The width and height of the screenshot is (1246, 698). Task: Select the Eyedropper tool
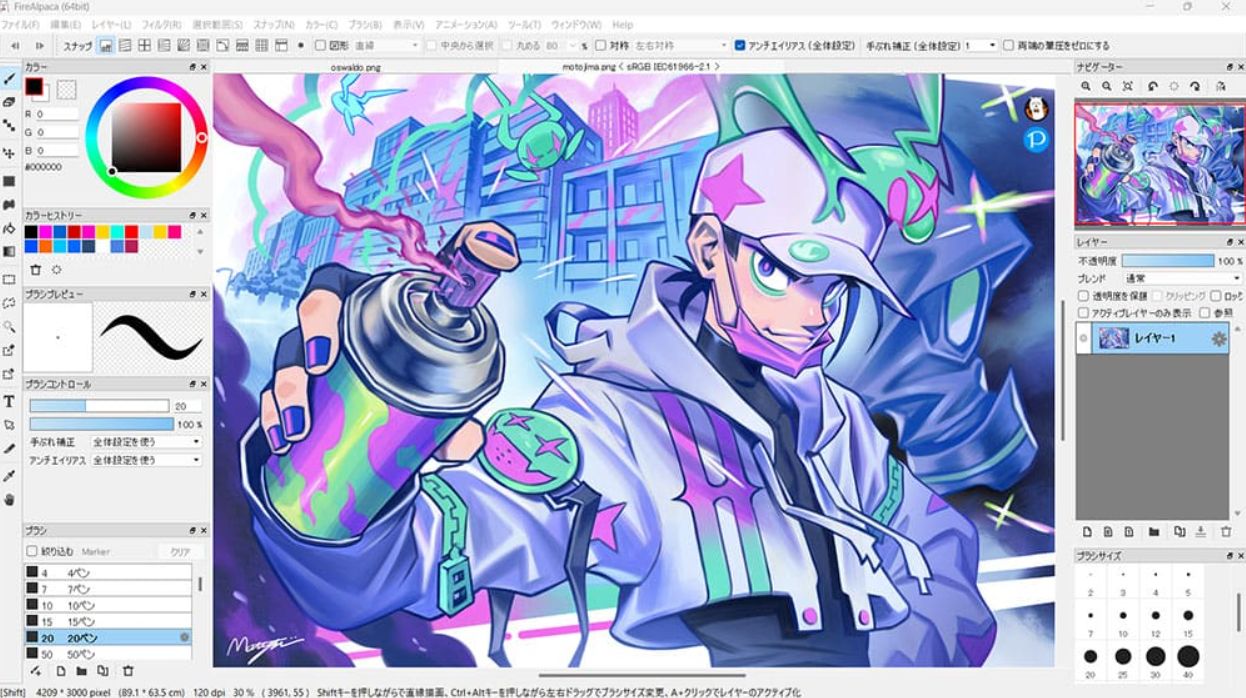(x=10, y=475)
